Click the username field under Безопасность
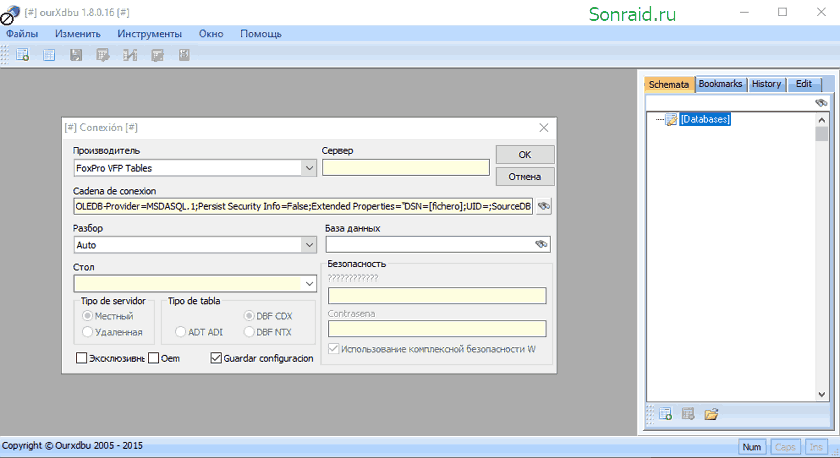The width and height of the screenshot is (840, 458). [437, 295]
